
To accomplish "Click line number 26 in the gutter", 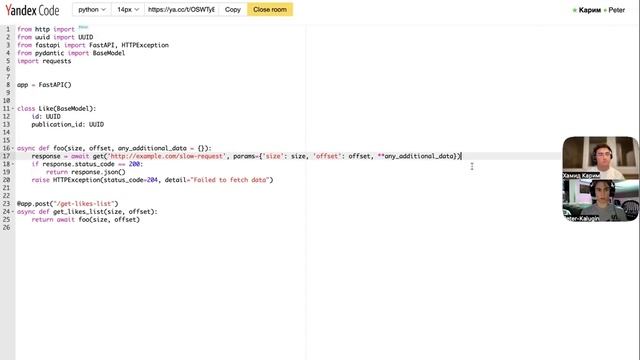I will point(7,228).
